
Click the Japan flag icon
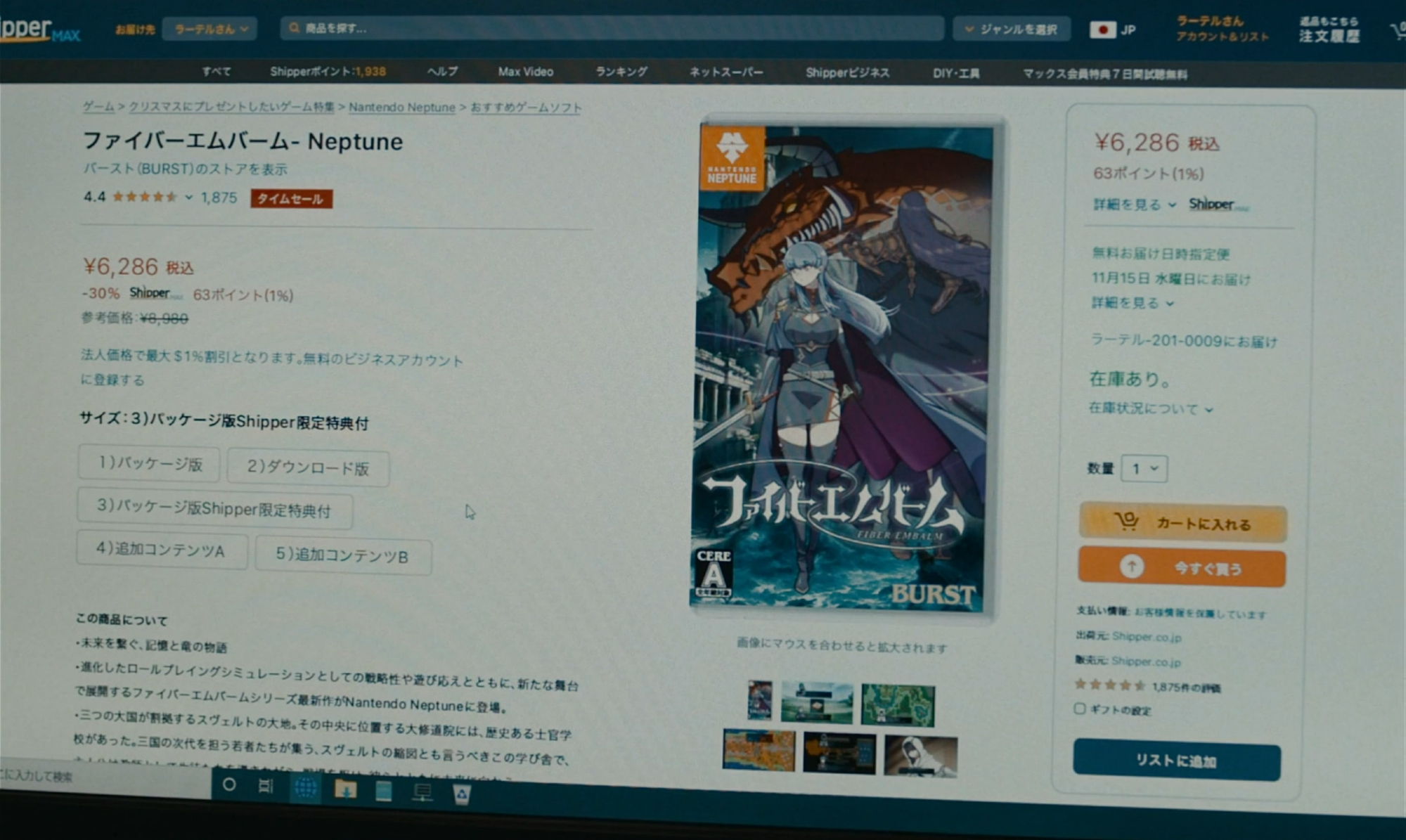click(1102, 30)
